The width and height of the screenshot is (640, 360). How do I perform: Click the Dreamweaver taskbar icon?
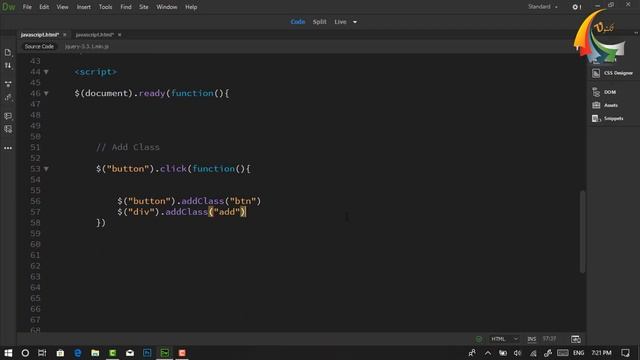coord(164,353)
